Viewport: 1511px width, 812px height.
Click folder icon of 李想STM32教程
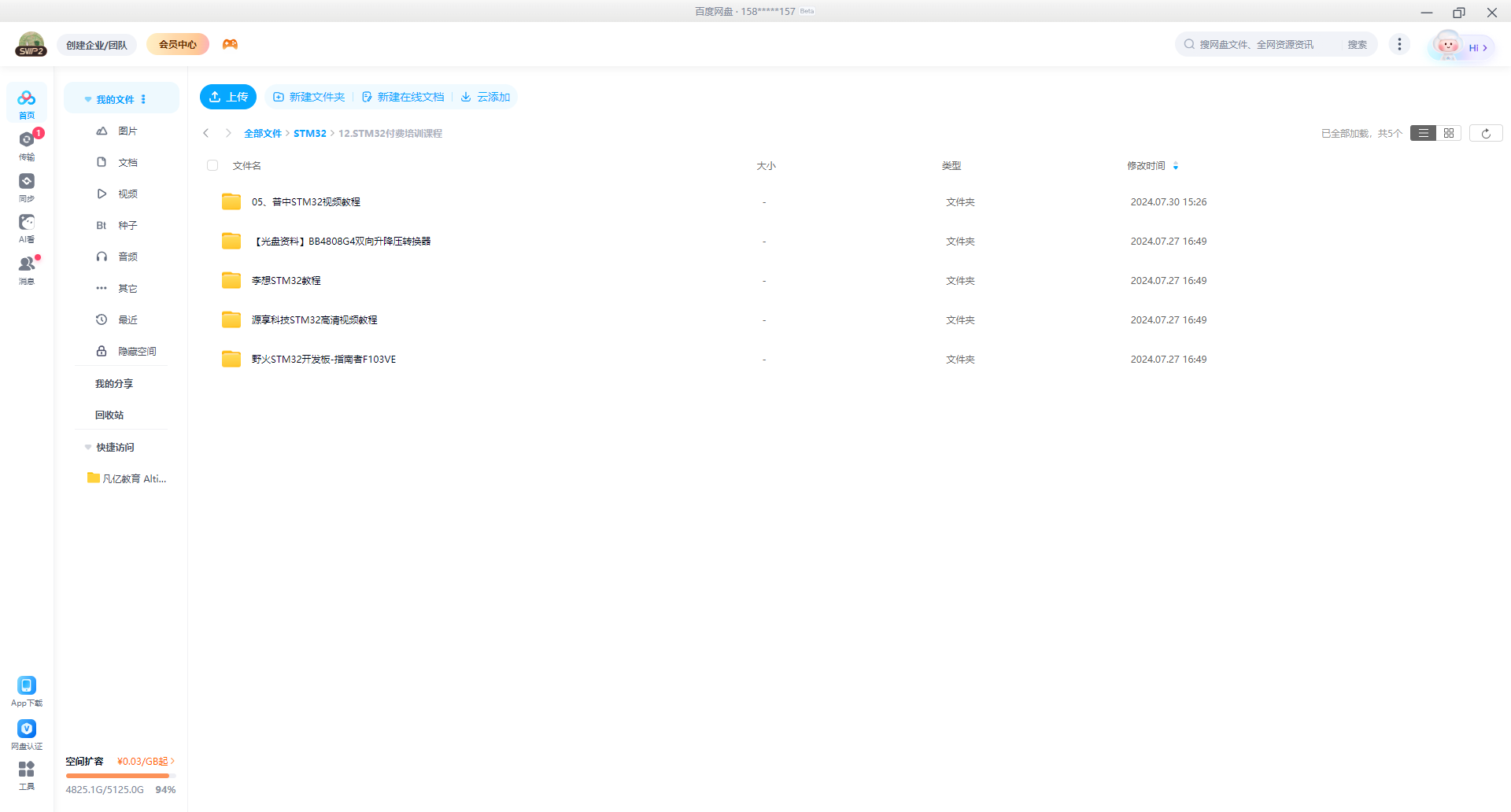click(x=231, y=280)
